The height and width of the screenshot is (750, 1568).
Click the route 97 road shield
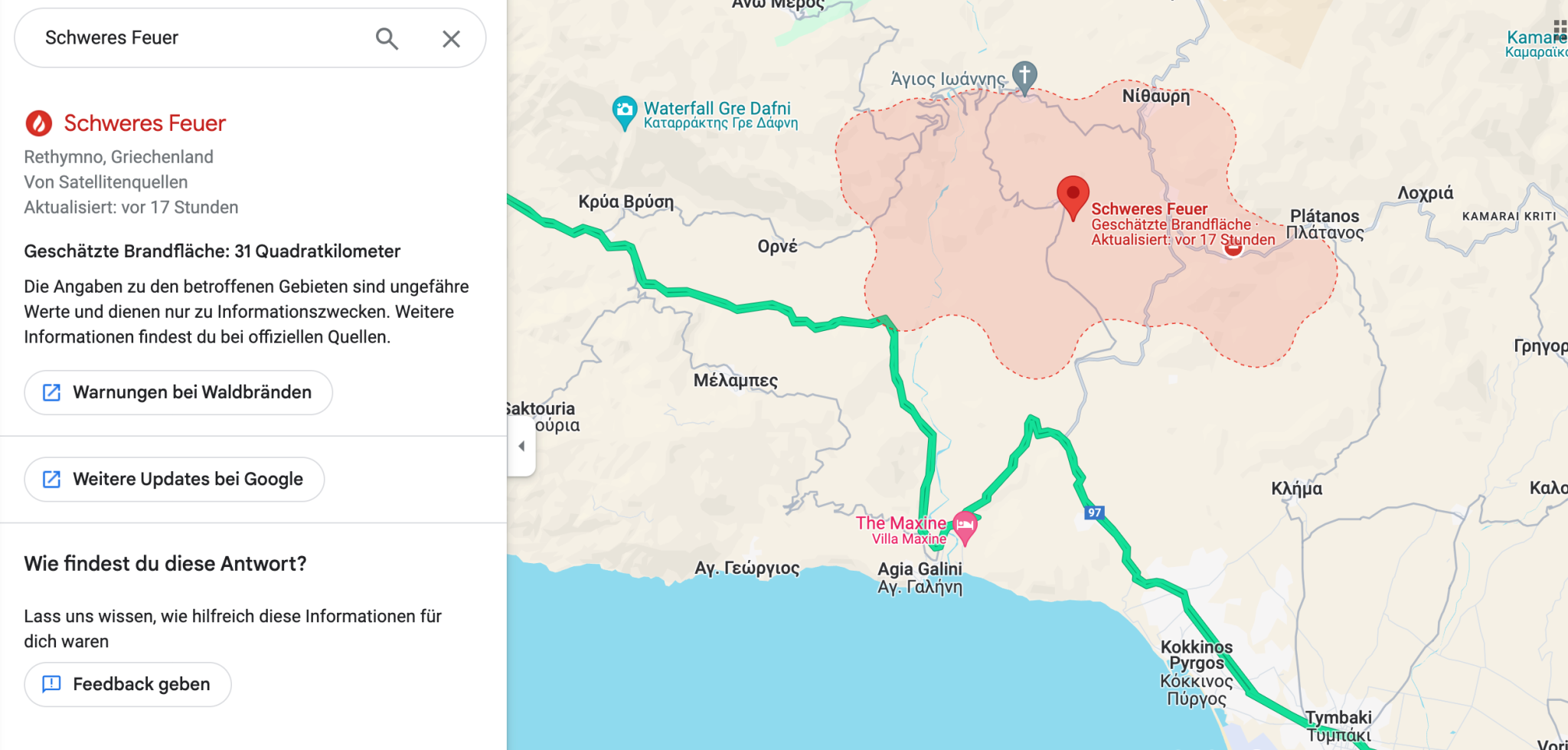click(1095, 513)
